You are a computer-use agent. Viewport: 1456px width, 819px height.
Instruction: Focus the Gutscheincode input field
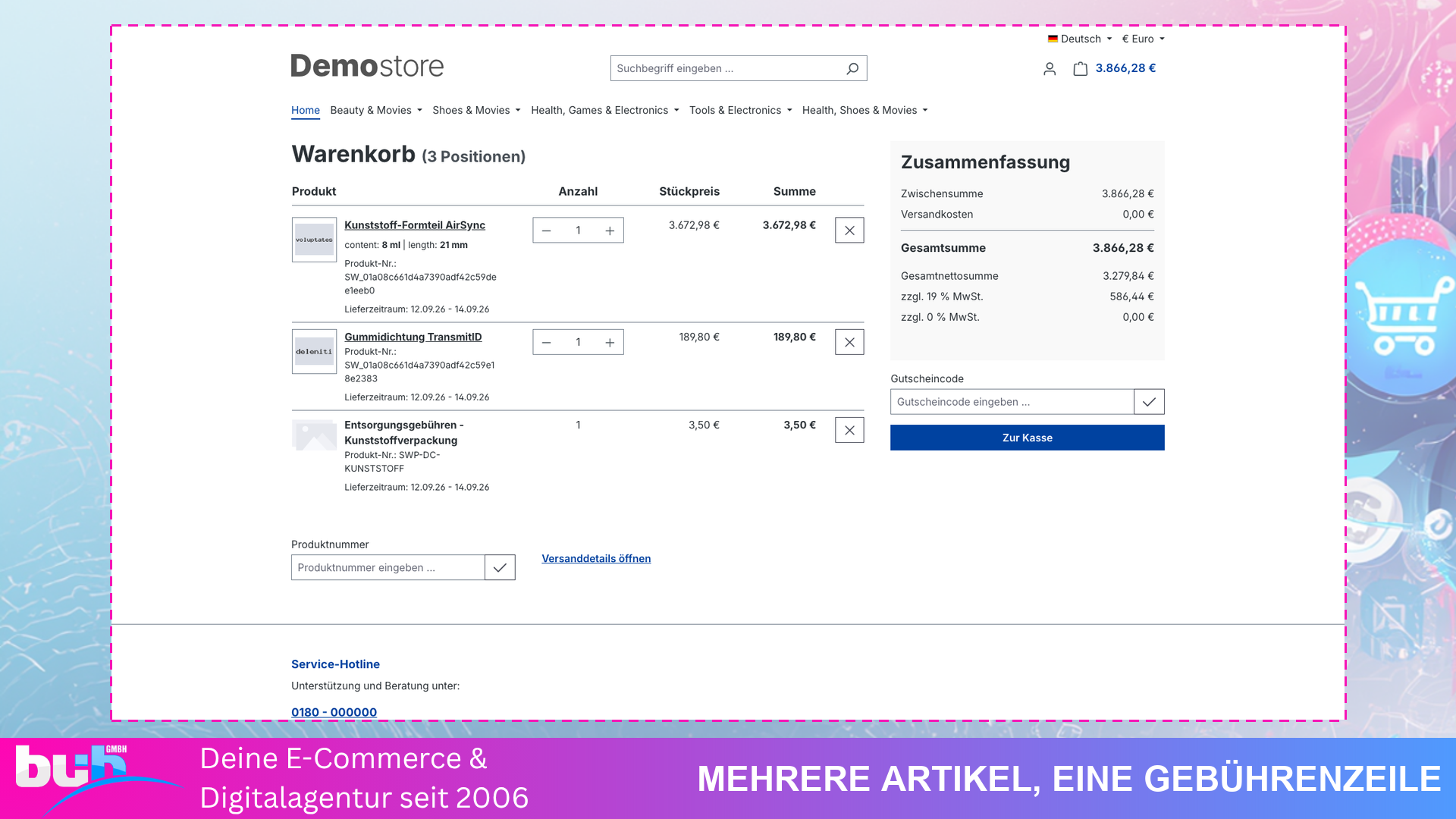click(x=1012, y=402)
